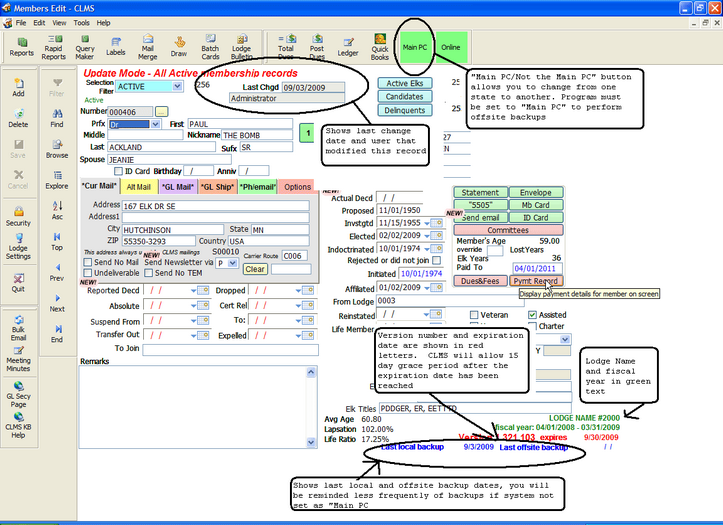
Task: Click the Security icon in sidebar
Action: click(x=18, y=217)
